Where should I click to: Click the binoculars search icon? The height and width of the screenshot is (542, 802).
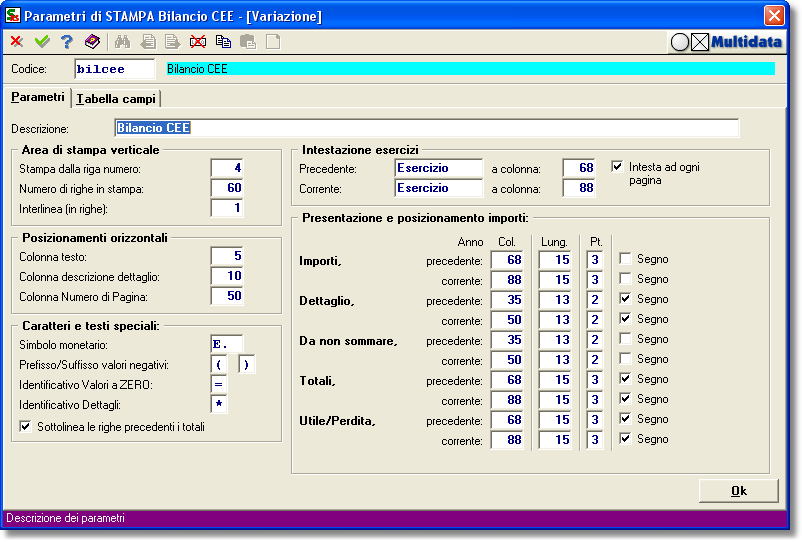pyautogui.click(x=122, y=41)
